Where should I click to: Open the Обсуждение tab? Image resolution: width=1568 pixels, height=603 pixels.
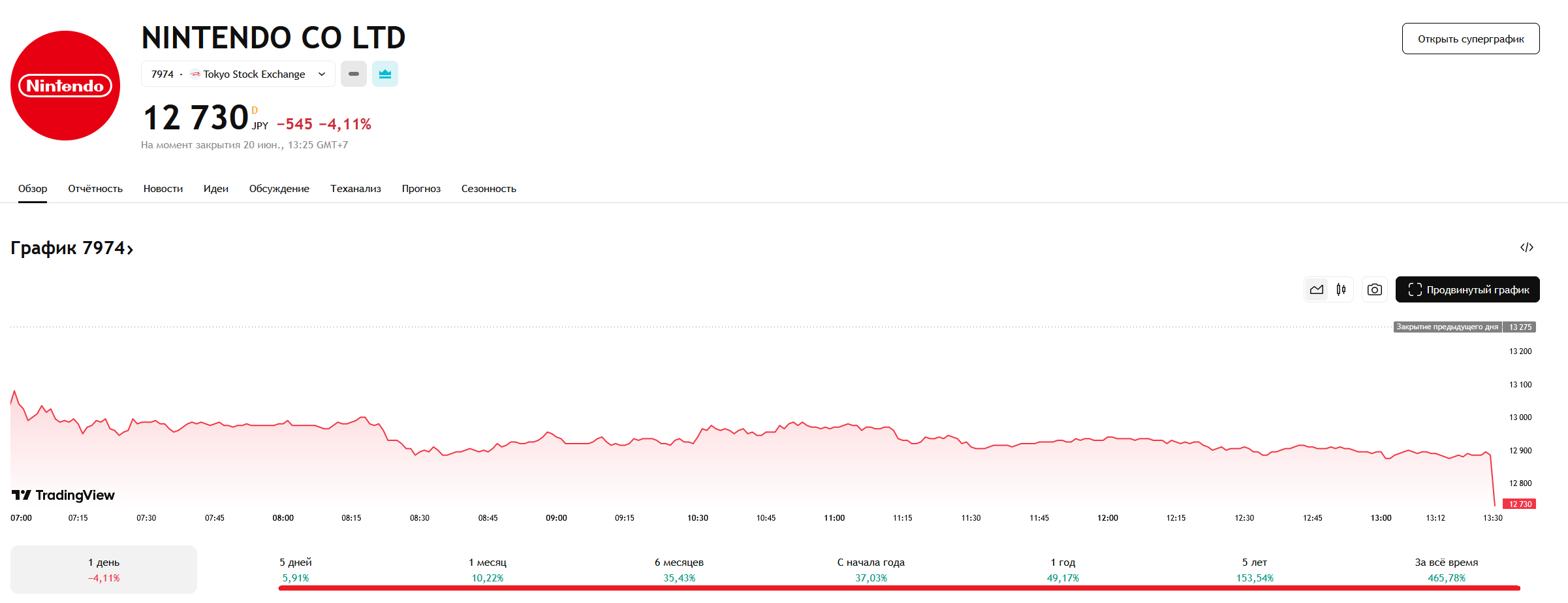pos(279,188)
